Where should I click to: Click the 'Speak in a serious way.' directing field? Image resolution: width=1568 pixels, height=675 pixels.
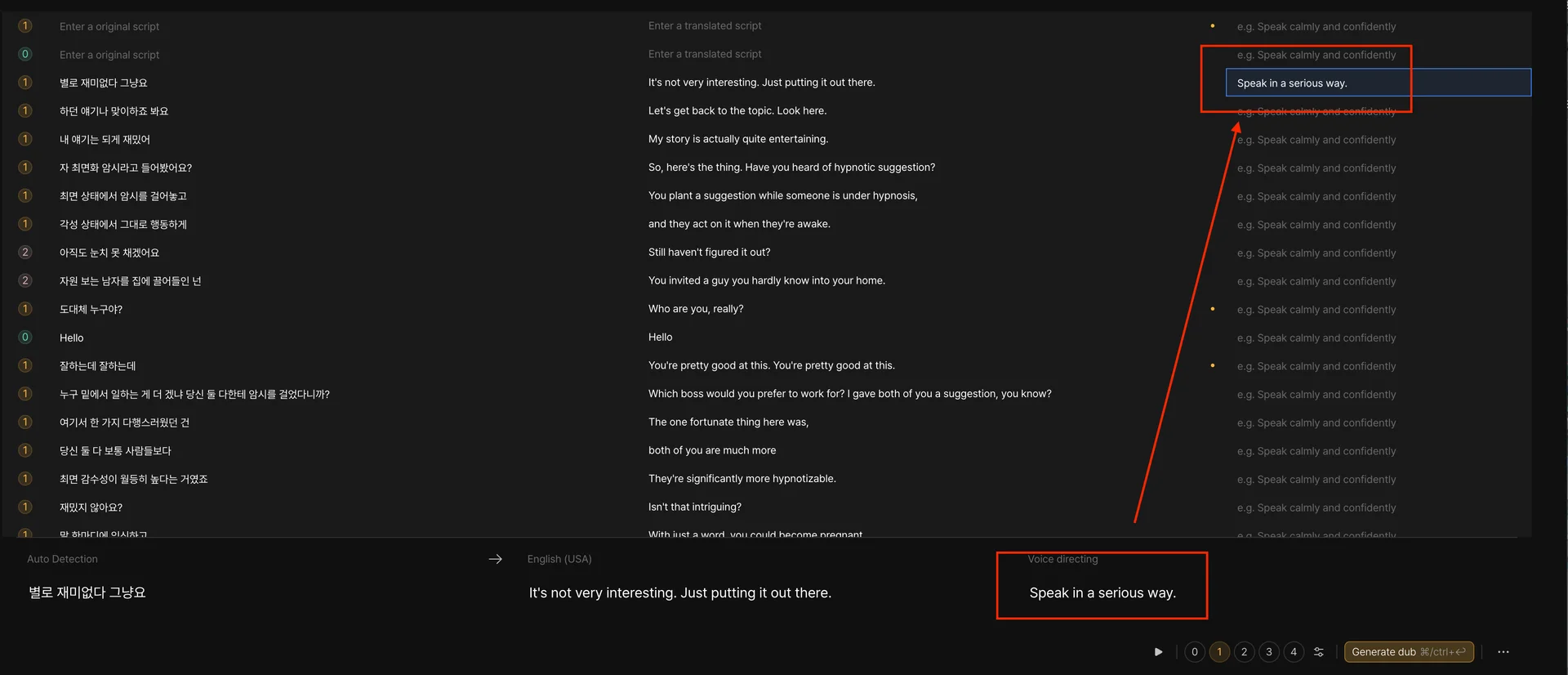1377,83
